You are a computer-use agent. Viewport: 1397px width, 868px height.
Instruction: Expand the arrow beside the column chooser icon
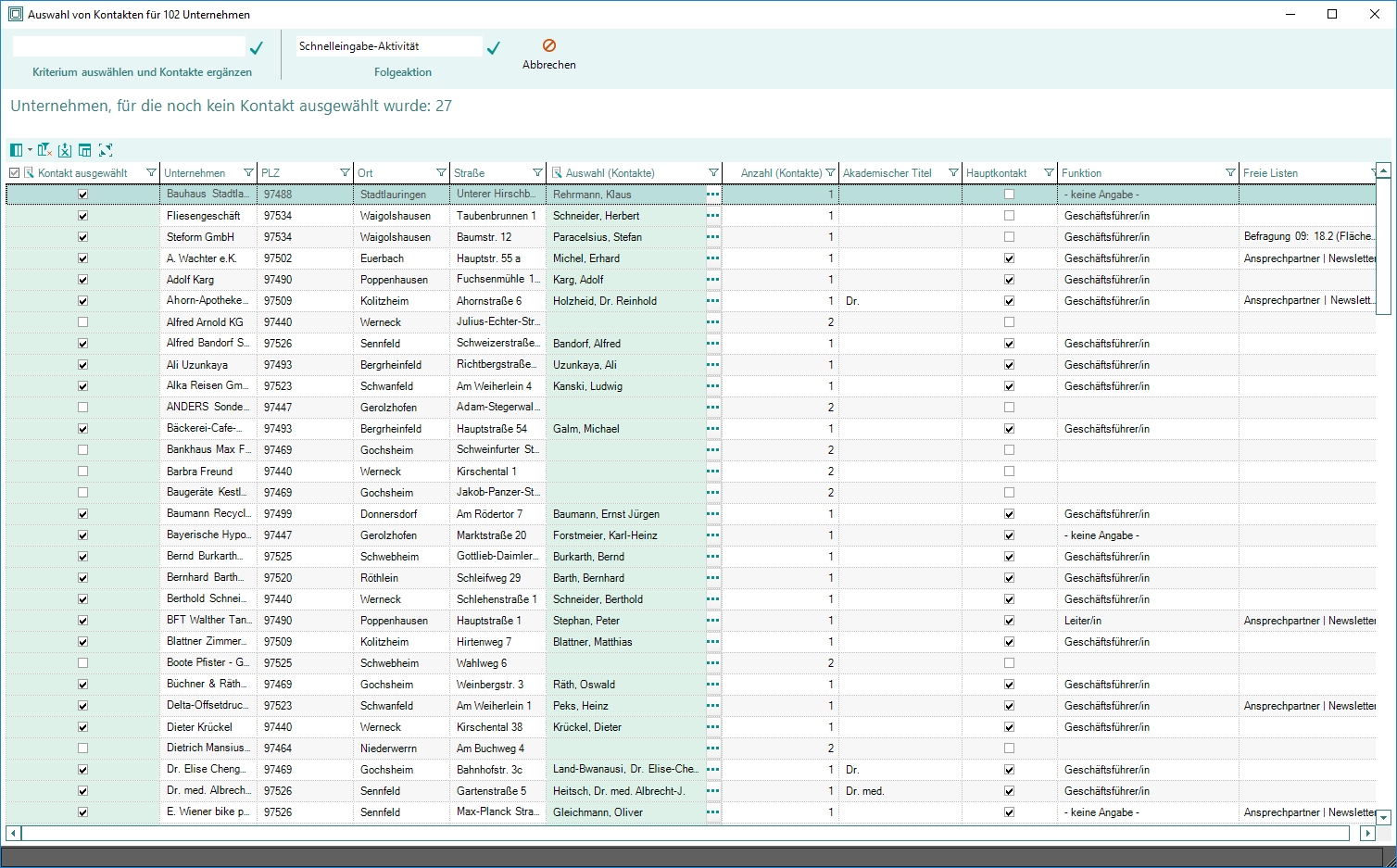(x=30, y=150)
